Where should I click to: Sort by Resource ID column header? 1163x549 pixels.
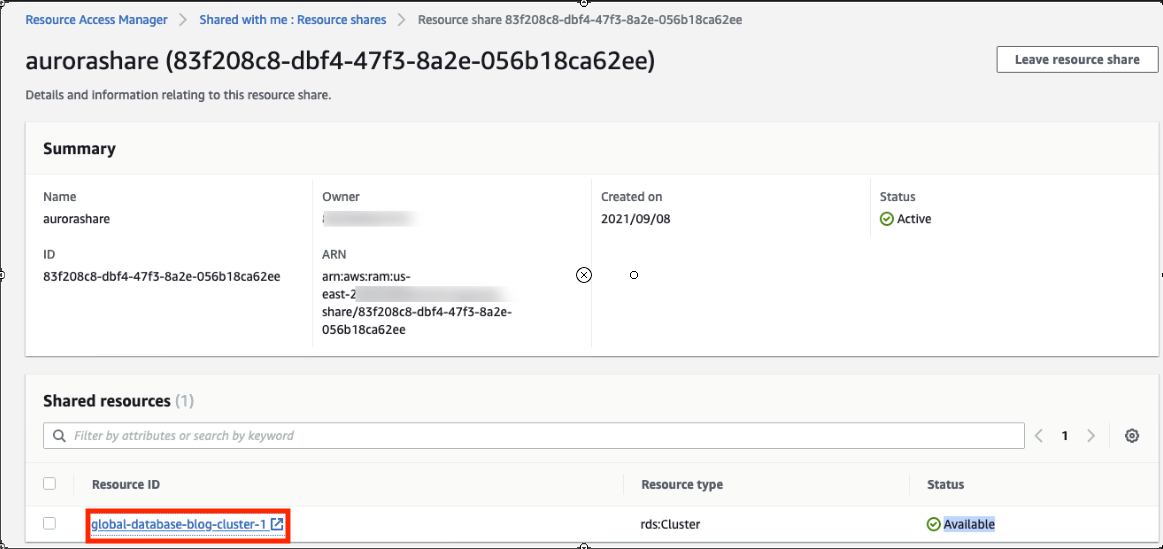(126, 484)
